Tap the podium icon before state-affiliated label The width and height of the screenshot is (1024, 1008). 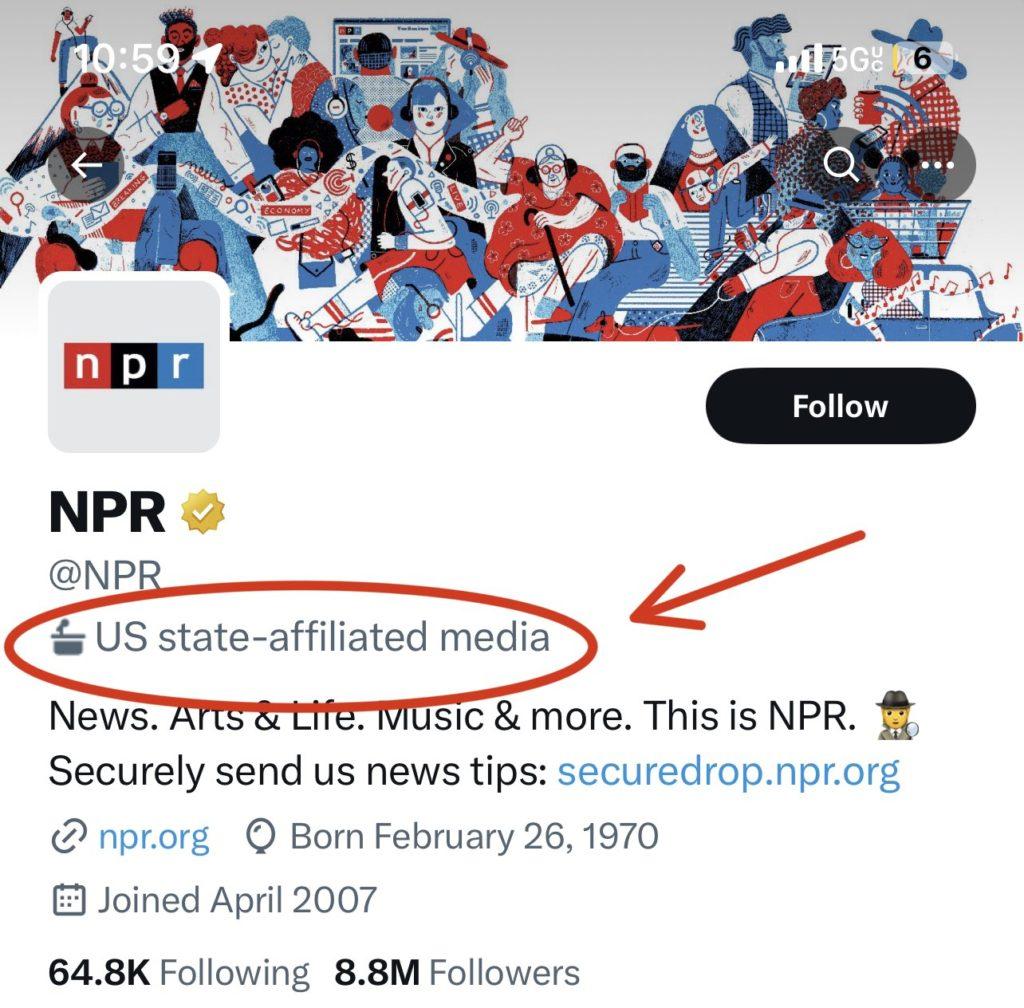73,636
